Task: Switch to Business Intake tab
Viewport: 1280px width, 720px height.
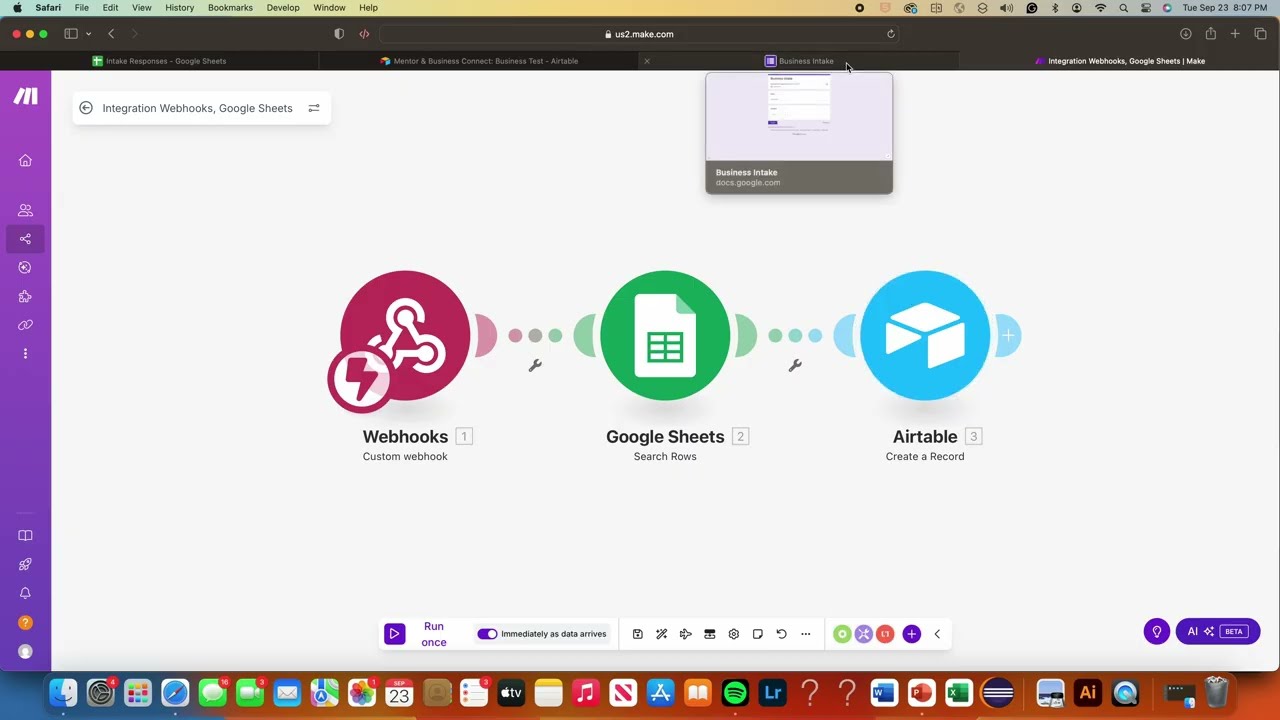Action: (x=800, y=61)
